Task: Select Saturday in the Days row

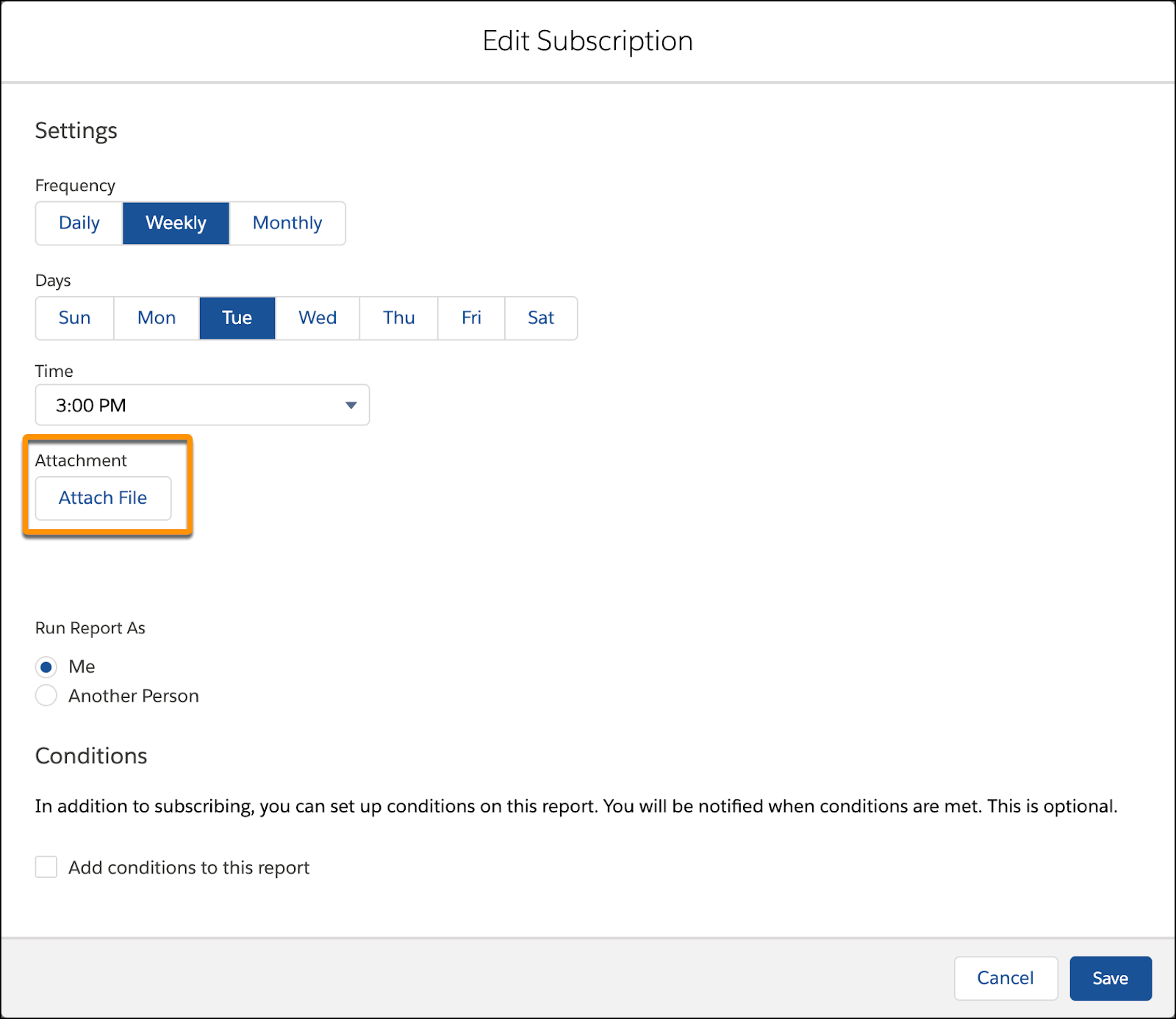Action: (541, 318)
